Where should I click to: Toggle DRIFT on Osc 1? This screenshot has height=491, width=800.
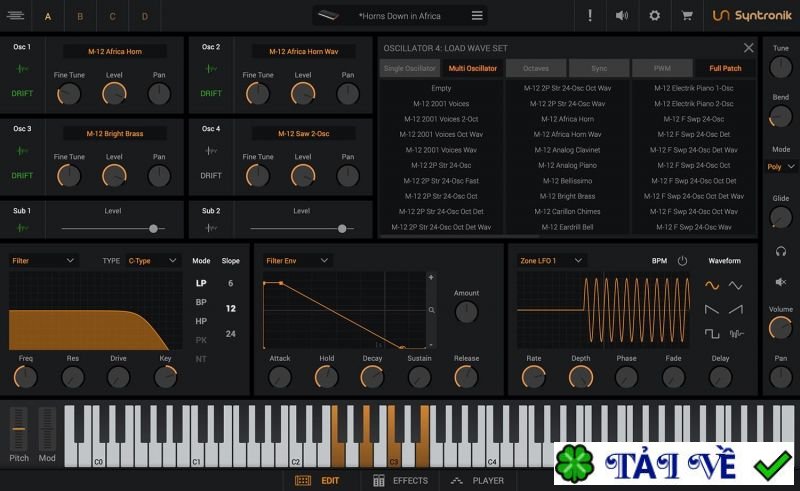(22, 93)
